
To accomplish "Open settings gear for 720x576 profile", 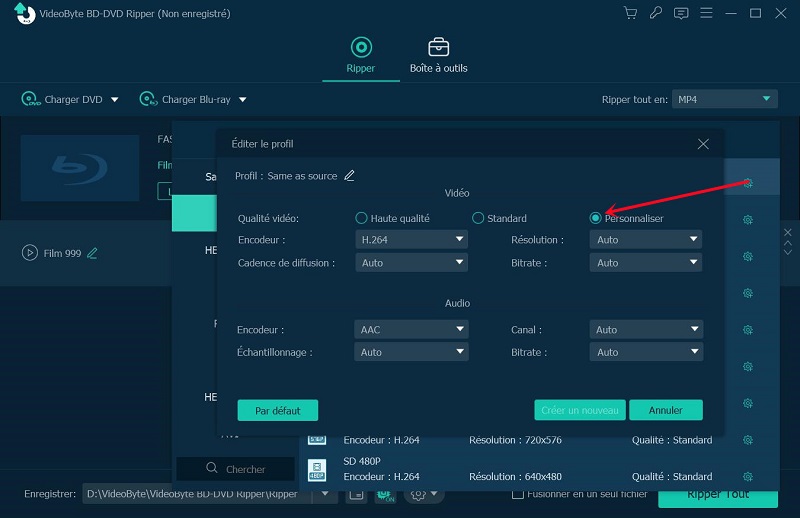I will (x=748, y=440).
